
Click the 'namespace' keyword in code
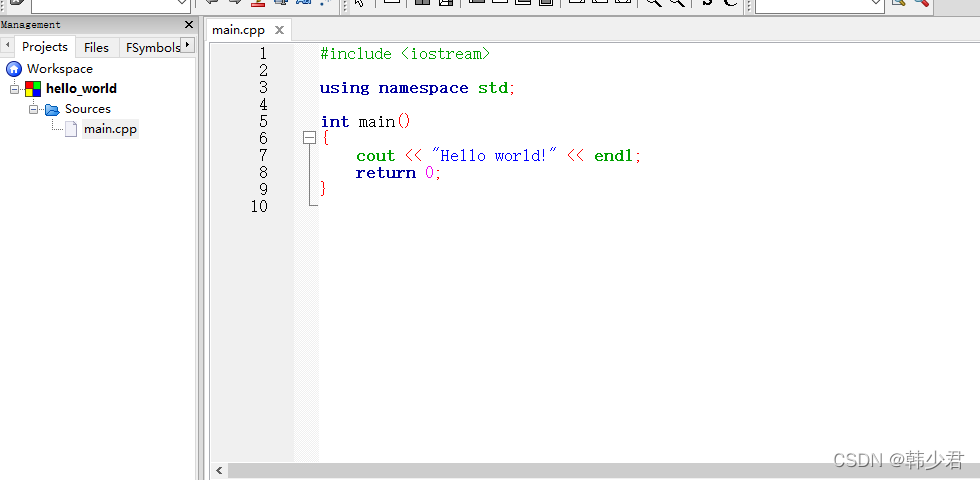click(x=423, y=88)
